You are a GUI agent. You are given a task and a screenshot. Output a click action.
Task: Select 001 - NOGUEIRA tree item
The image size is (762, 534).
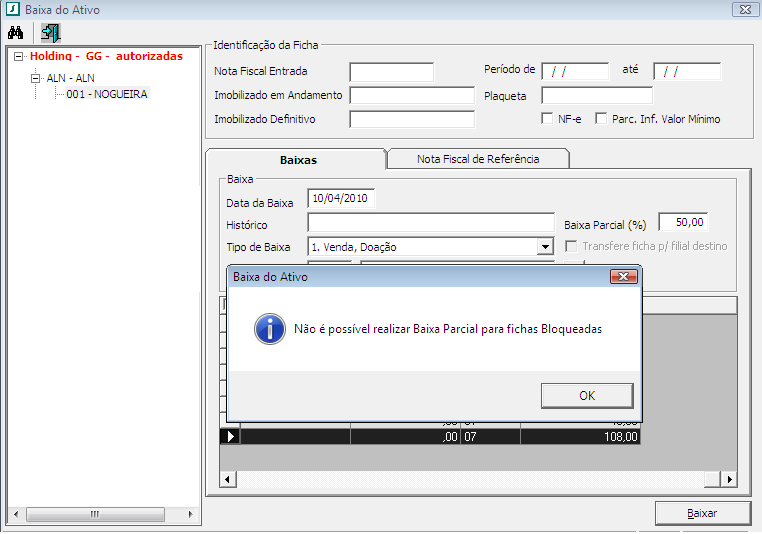[107, 94]
